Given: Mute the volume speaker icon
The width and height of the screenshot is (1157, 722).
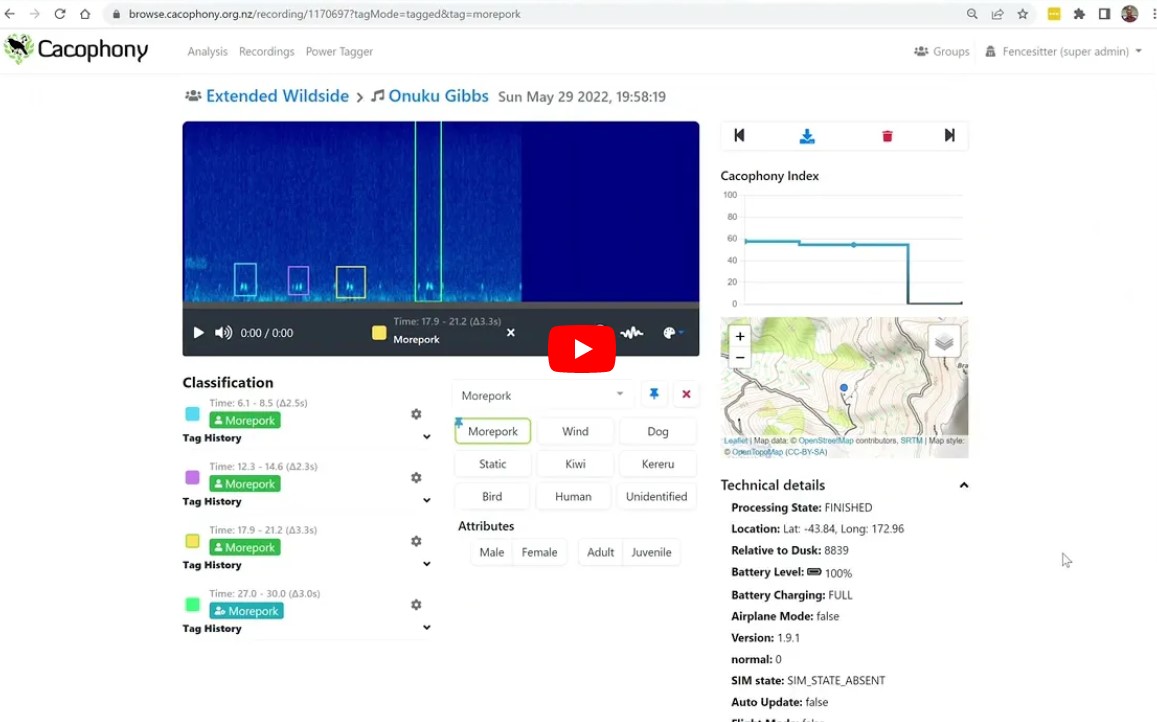Looking at the screenshot, I should (223, 333).
